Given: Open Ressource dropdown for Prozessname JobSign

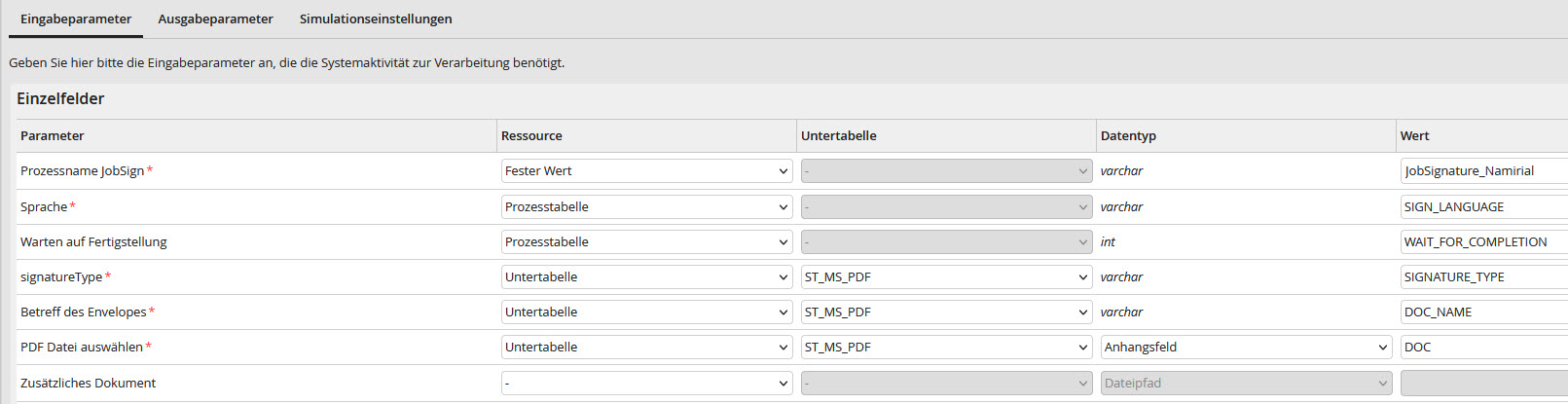Looking at the screenshot, I should pos(646,171).
